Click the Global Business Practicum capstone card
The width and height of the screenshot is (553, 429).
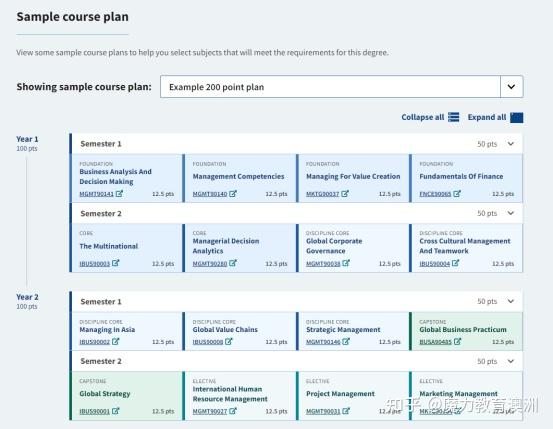click(466, 331)
